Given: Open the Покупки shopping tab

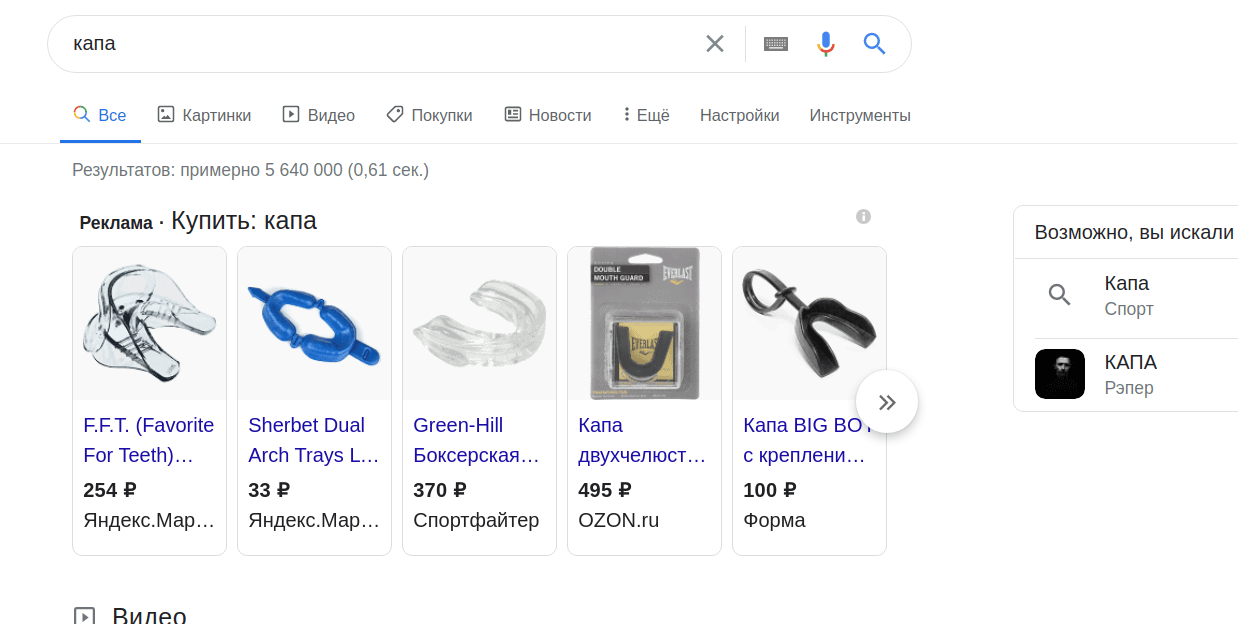Looking at the screenshot, I should click(x=430, y=115).
